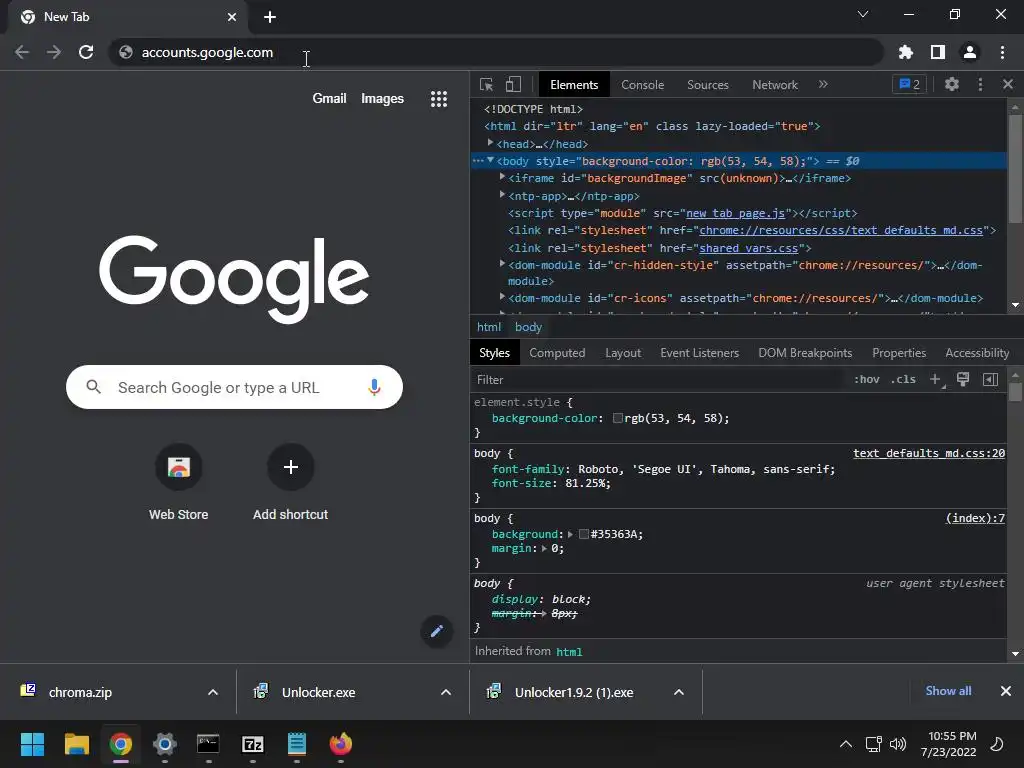Expand the margin: 0 shorthand
1024x768 pixels.
point(544,549)
